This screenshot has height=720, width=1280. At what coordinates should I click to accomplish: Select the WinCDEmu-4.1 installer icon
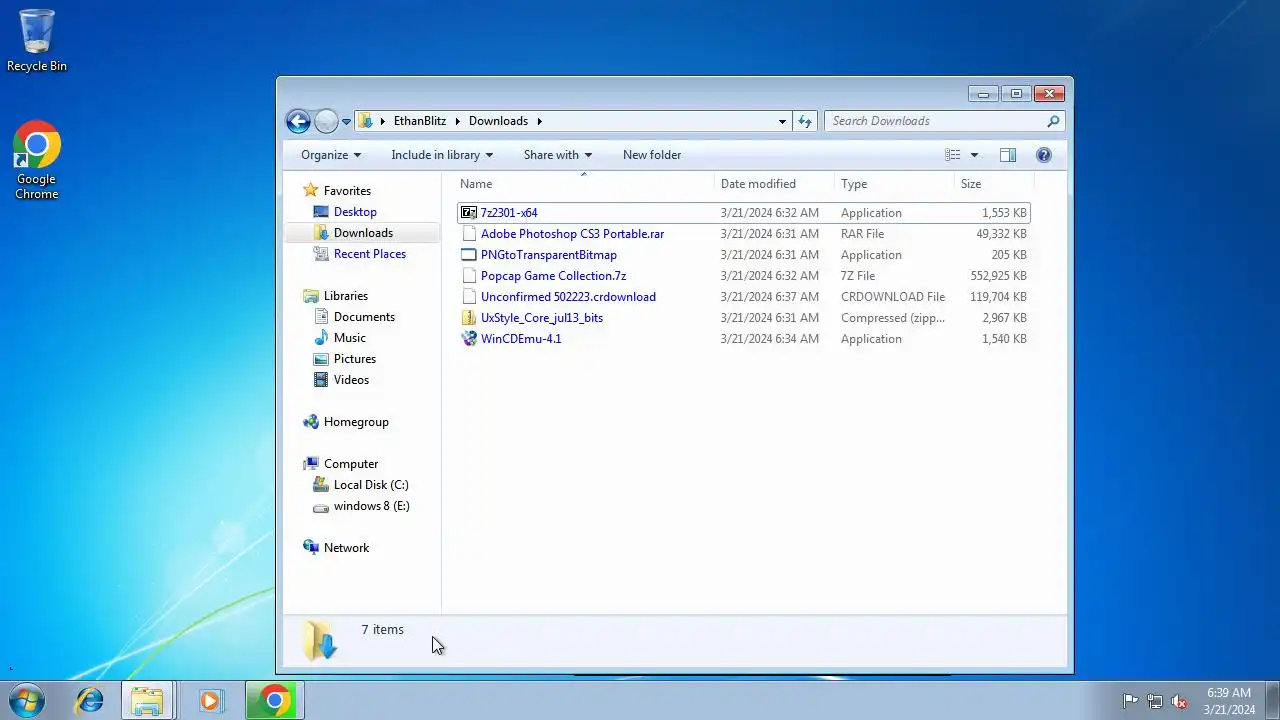469,339
